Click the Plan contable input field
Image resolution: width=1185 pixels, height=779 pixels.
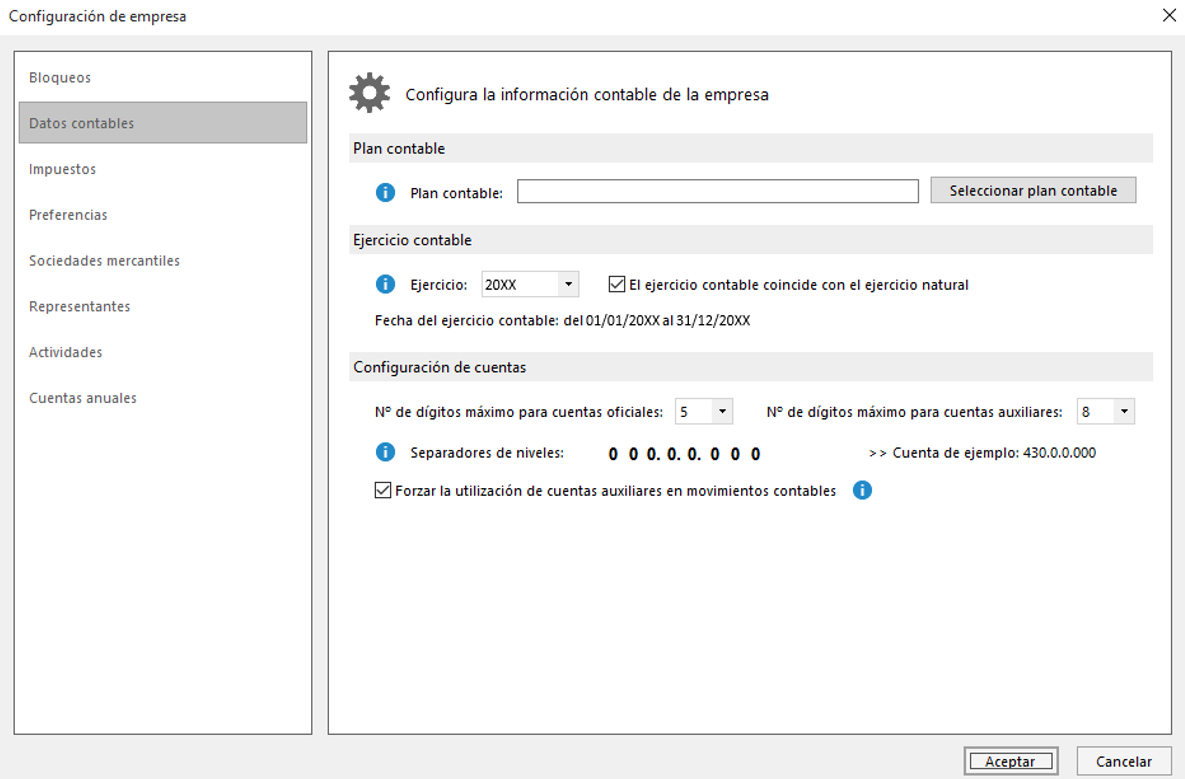[717, 191]
